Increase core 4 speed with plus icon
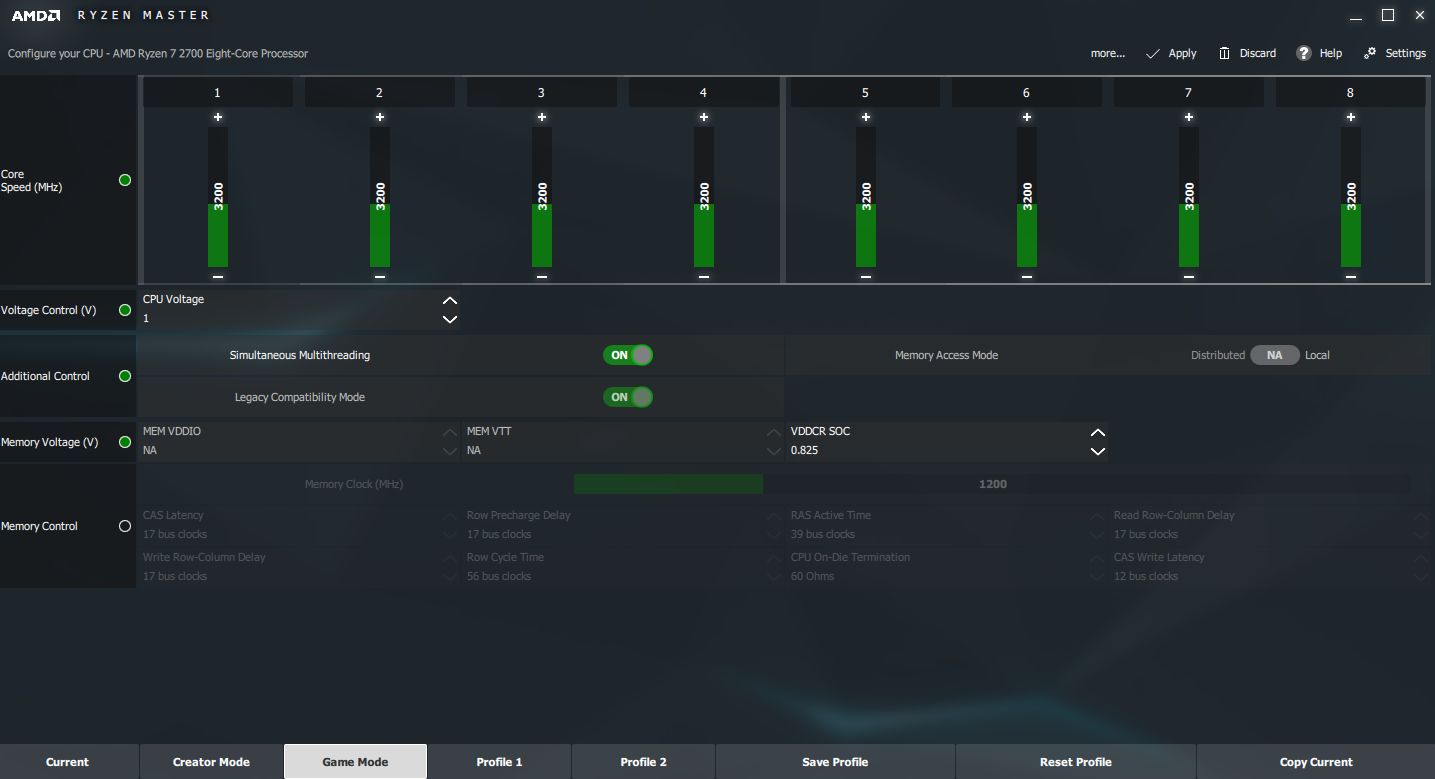The height and width of the screenshot is (779, 1435). tap(704, 117)
